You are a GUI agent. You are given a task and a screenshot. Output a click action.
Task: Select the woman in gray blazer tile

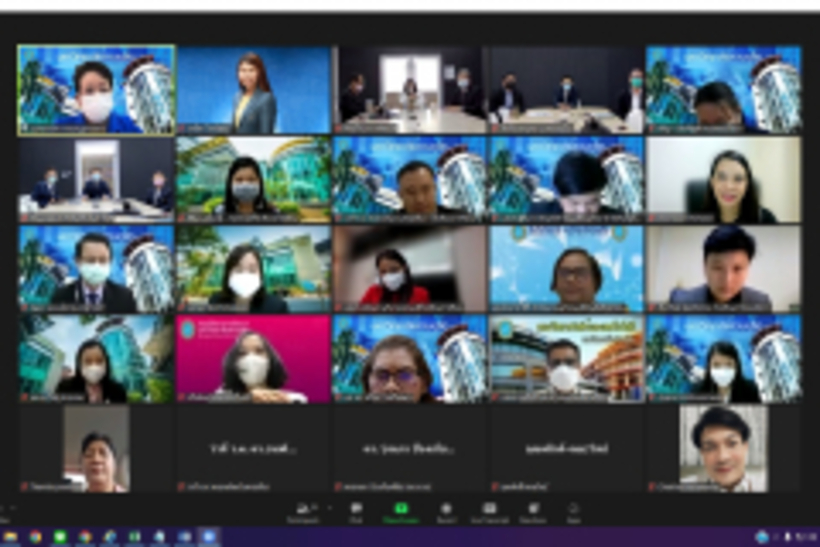point(254,89)
